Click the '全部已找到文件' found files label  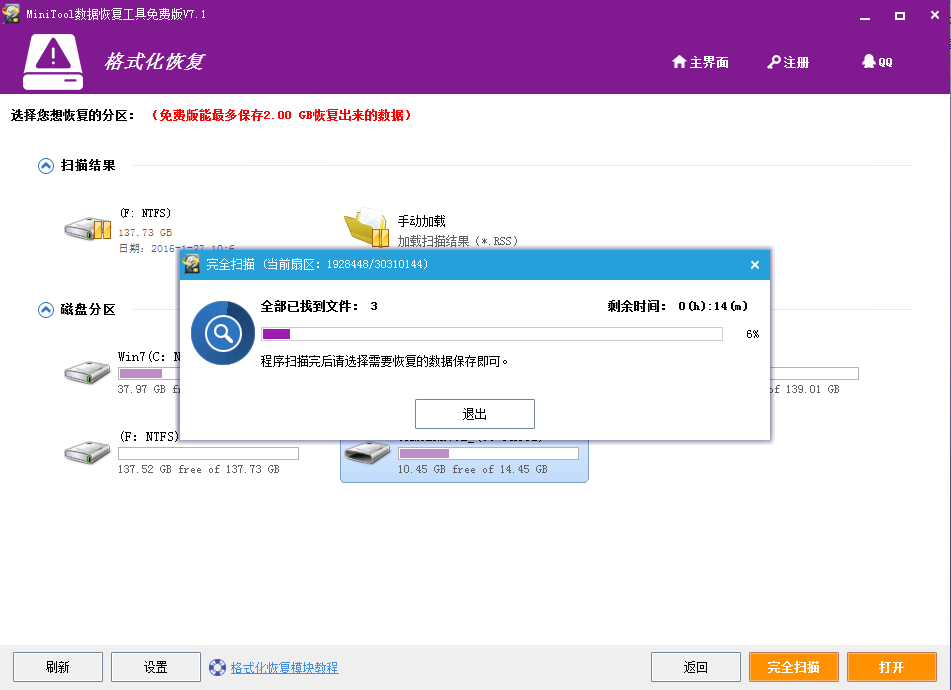pos(309,306)
